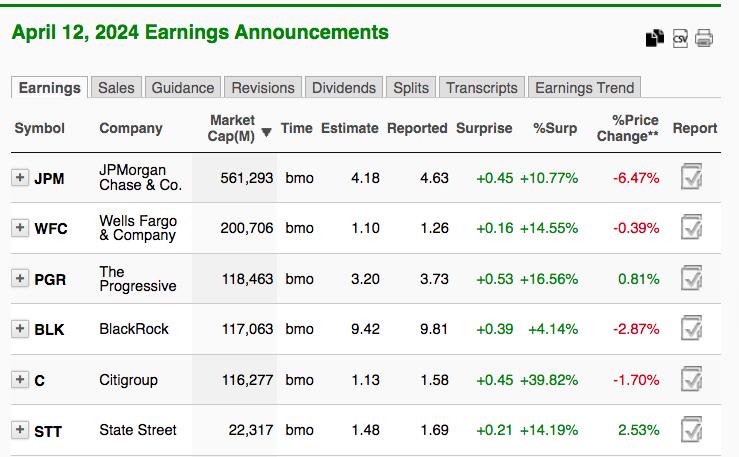Open the Transcripts tab
The height and width of the screenshot is (457, 739).
pos(482,88)
